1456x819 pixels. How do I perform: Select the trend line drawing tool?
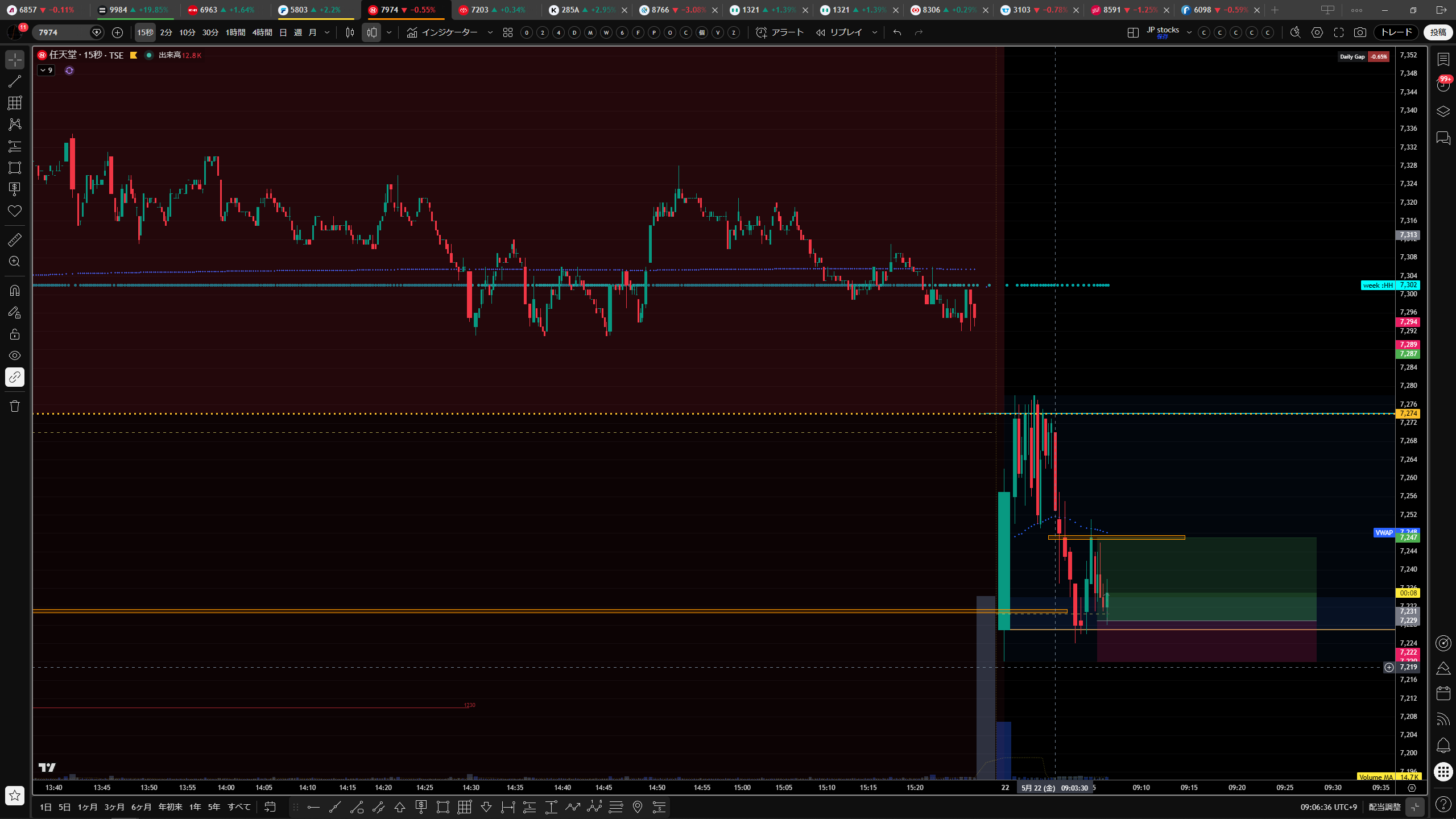pyautogui.click(x=15, y=81)
